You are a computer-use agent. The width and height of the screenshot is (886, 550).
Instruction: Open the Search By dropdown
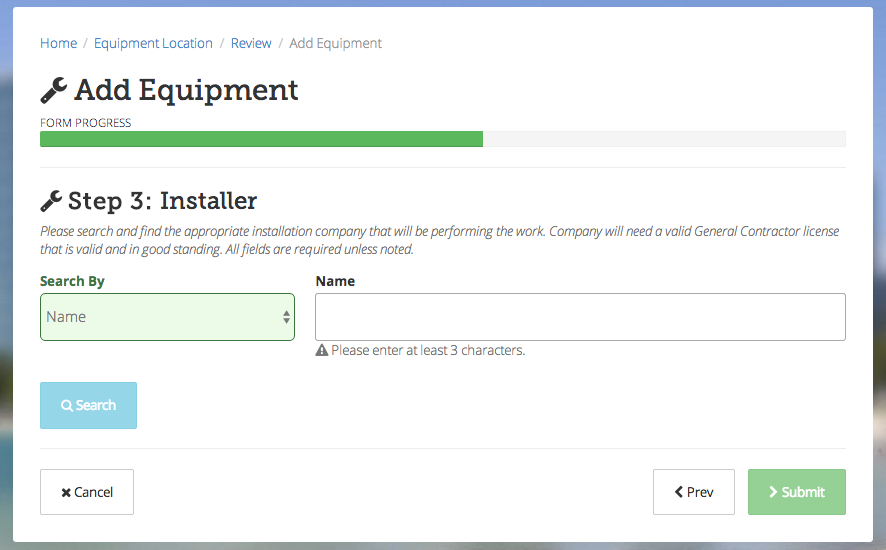pyautogui.click(x=167, y=317)
